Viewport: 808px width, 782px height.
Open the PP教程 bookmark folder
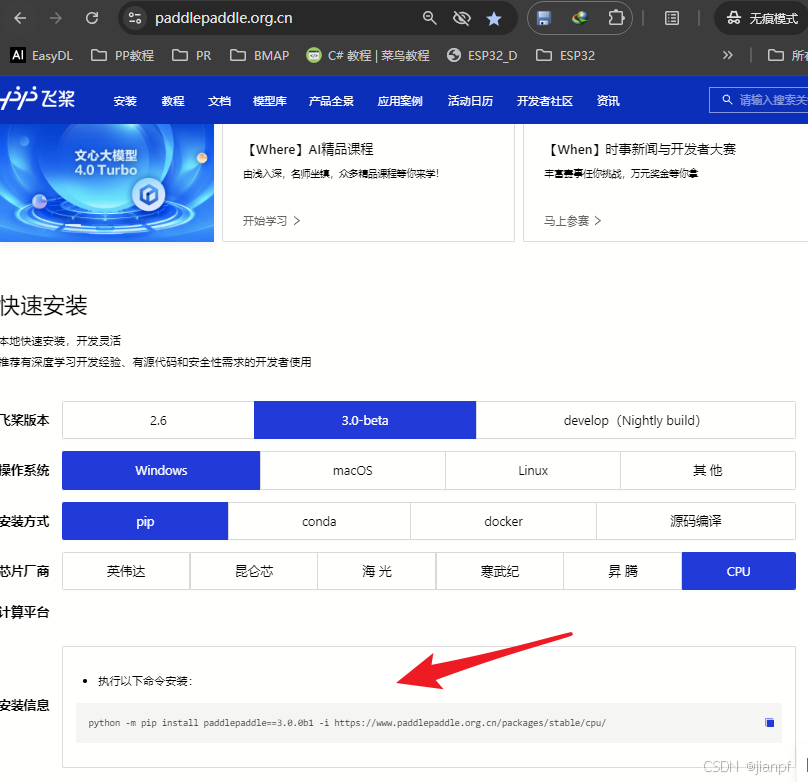click(x=122, y=55)
